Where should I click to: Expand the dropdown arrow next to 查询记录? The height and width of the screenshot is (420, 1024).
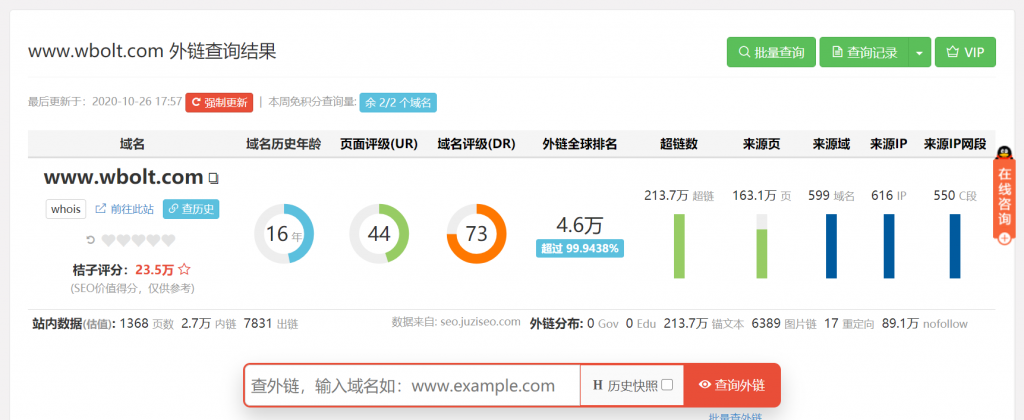click(x=920, y=52)
